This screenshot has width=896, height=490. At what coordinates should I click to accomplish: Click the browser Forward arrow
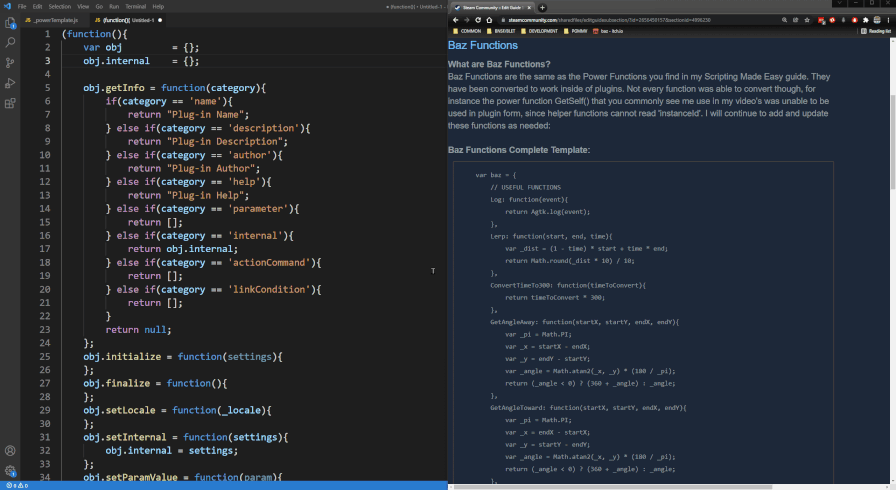click(x=466, y=20)
